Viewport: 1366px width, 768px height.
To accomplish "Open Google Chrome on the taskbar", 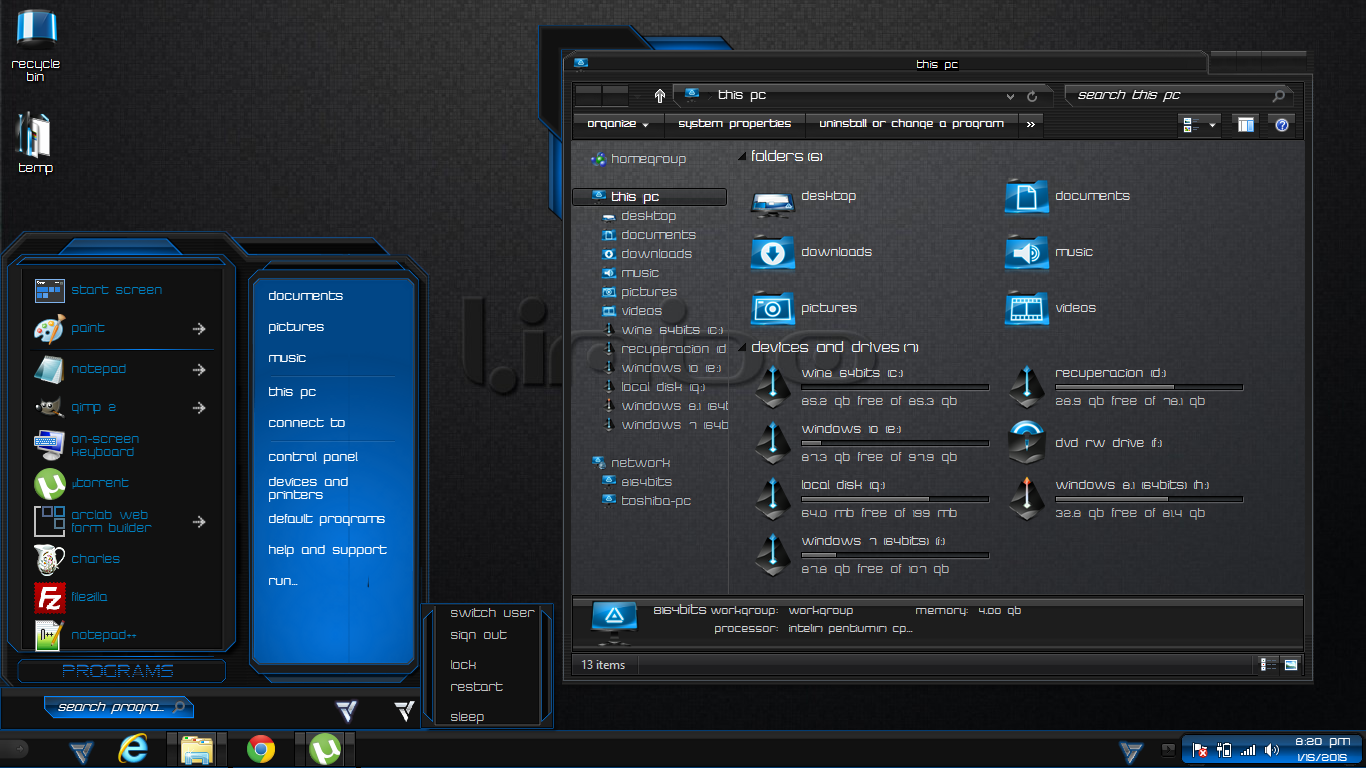I will coord(261,749).
